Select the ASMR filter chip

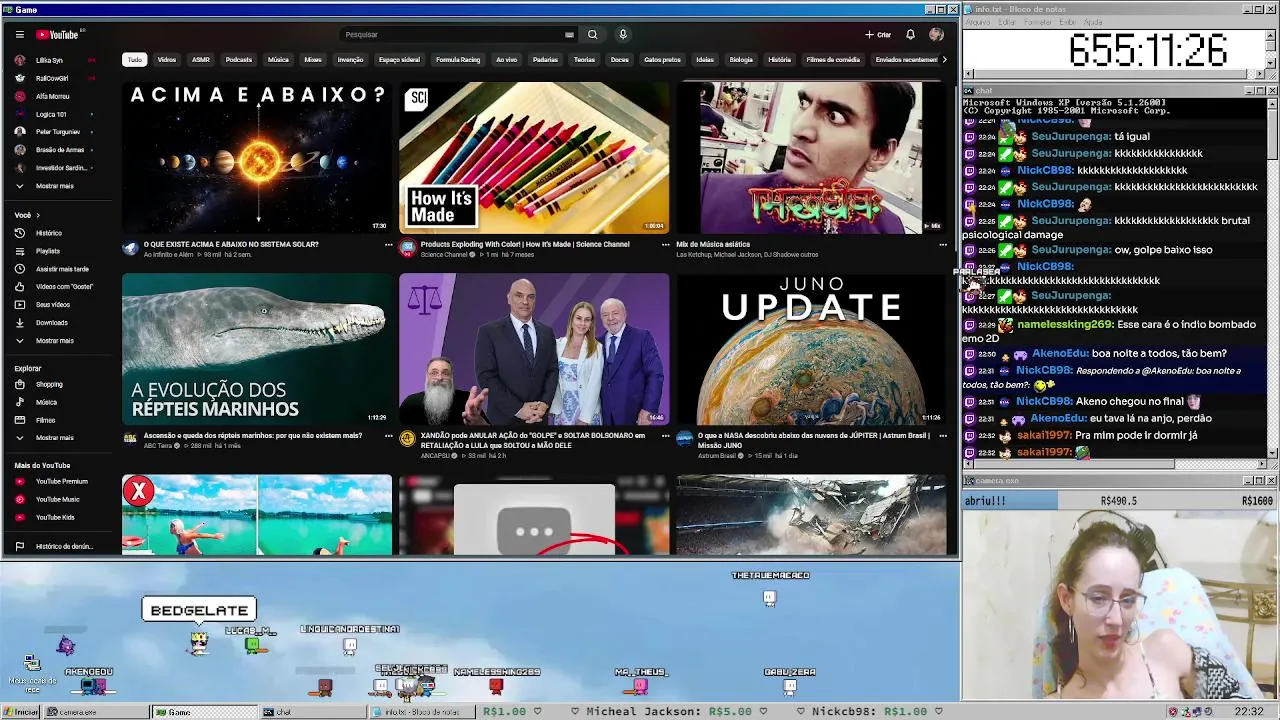tap(201, 60)
